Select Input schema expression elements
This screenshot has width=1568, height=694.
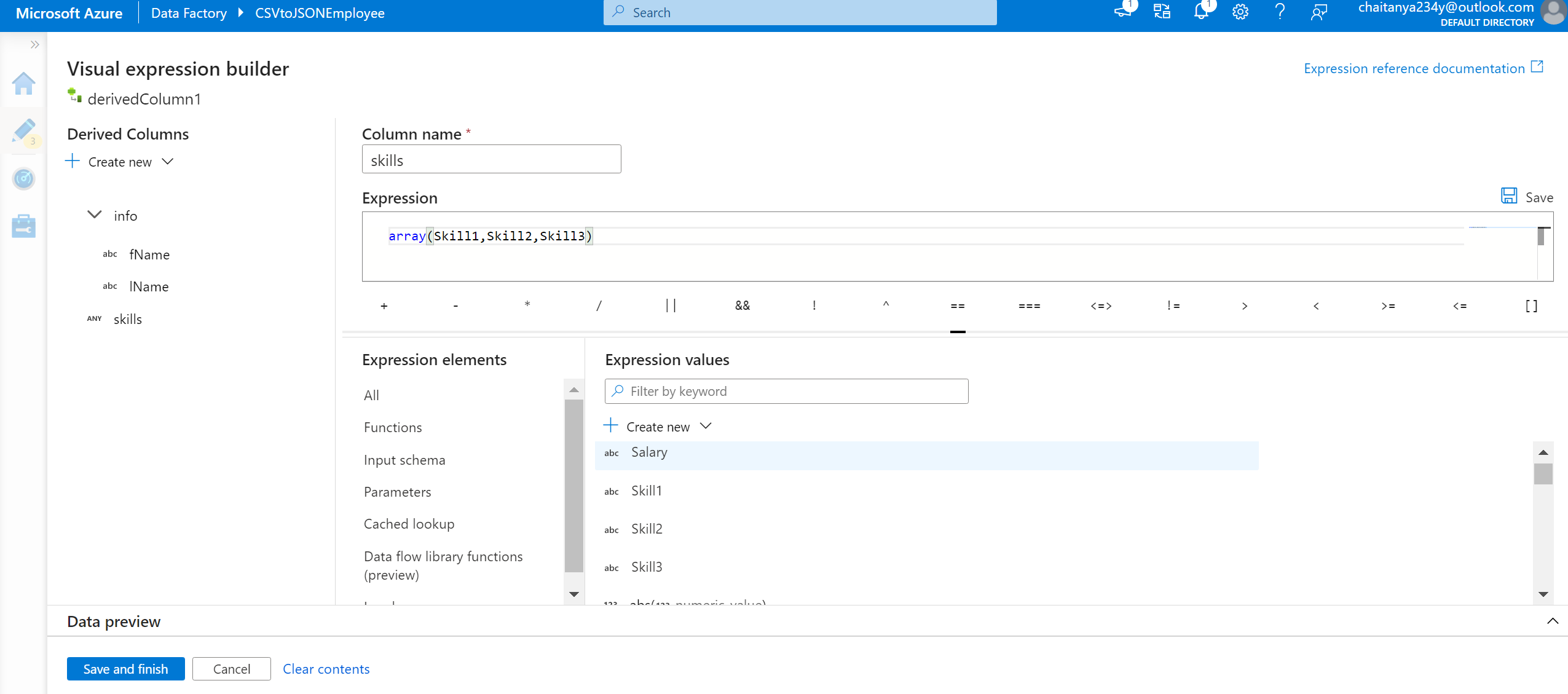pos(404,460)
